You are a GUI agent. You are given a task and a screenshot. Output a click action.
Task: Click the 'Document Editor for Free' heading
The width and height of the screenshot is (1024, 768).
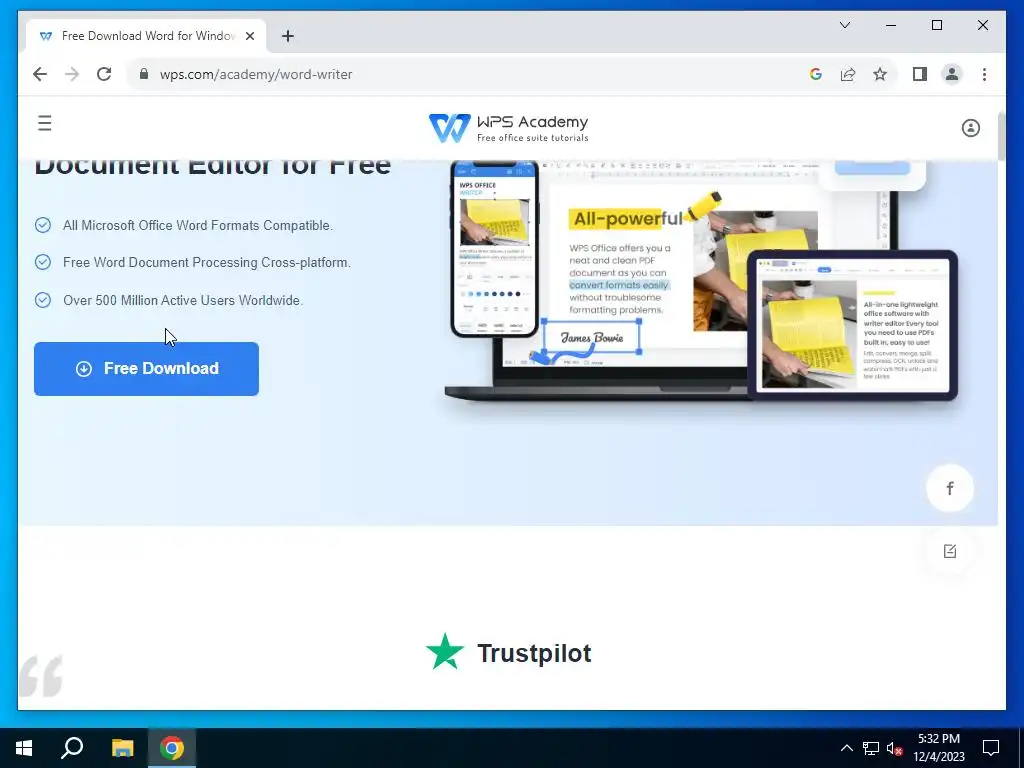tap(212, 168)
